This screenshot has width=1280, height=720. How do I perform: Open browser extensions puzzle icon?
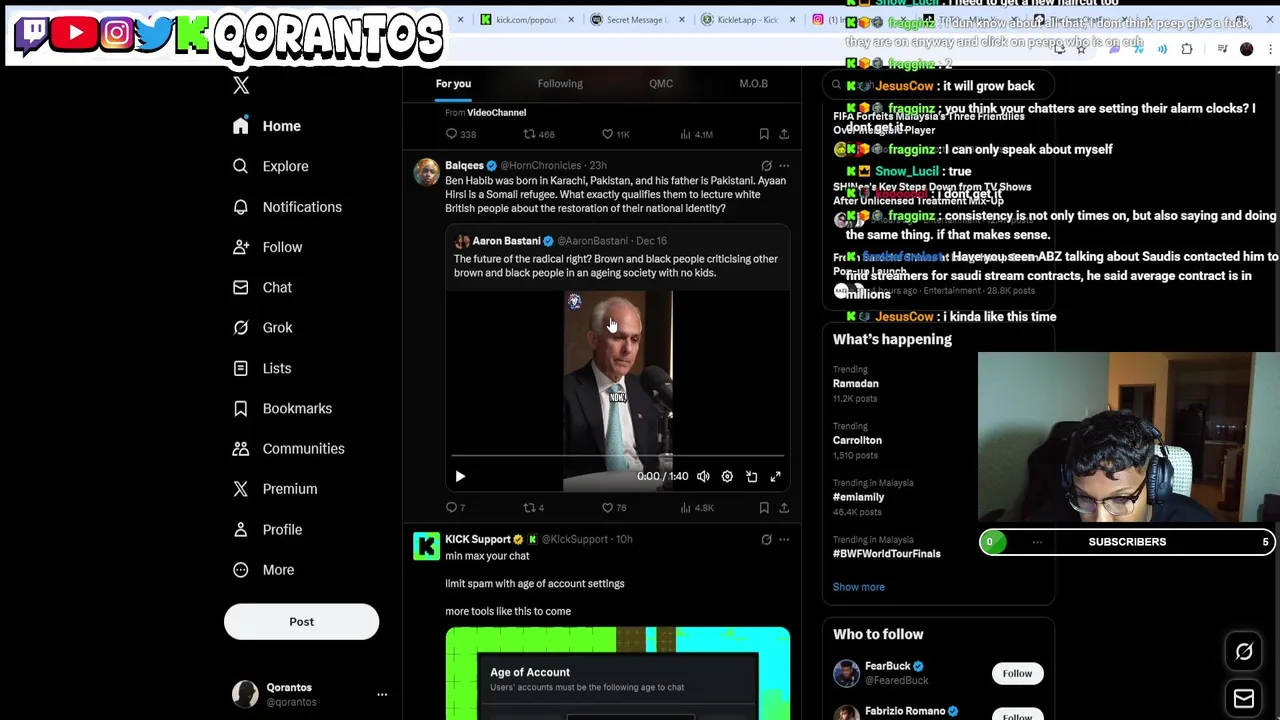click(x=1187, y=49)
